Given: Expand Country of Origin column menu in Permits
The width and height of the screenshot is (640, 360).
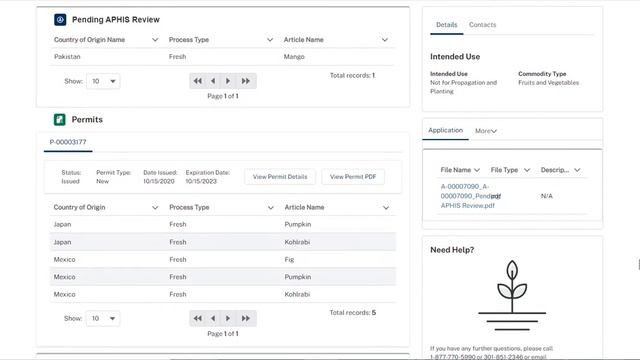Looking at the screenshot, I should [x=155, y=208].
